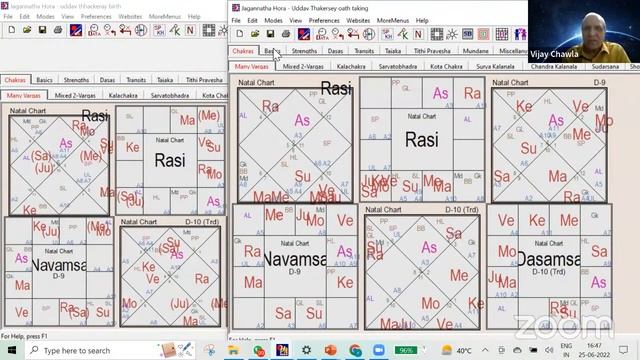Open Help menu in right window
This screenshot has width=640, height=360.
(422, 20)
